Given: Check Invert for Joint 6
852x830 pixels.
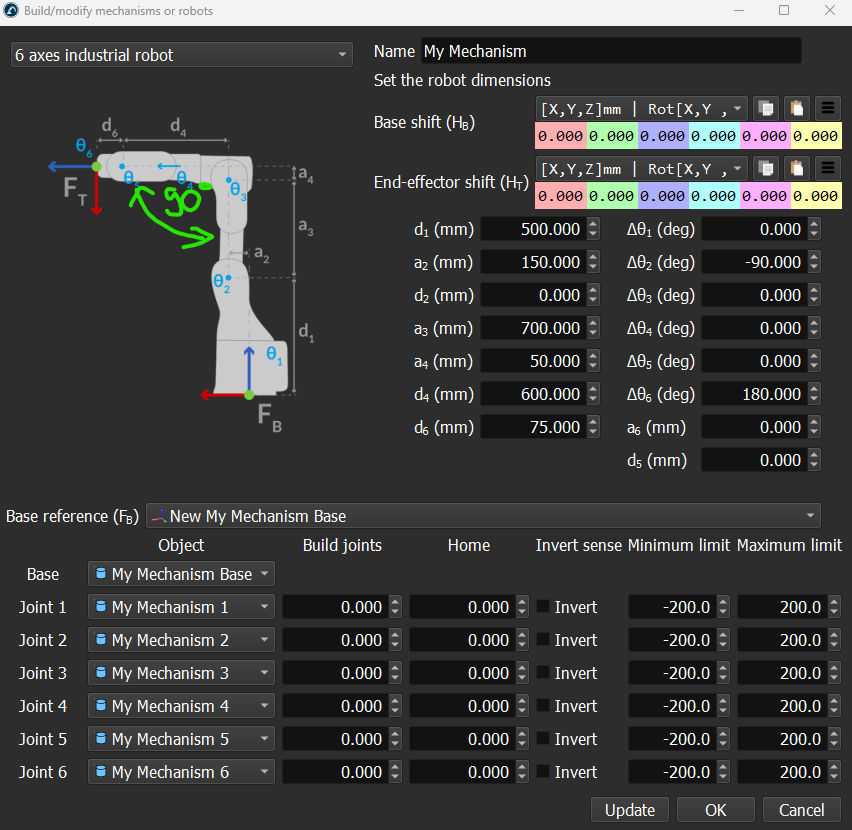Looking at the screenshot, I should click(x=543, y=772).
